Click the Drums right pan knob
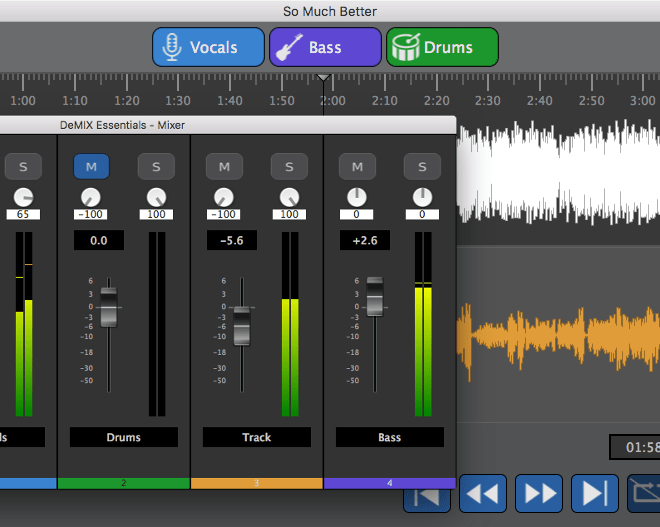Screen dimensions: 660x527 coord(156,197)
